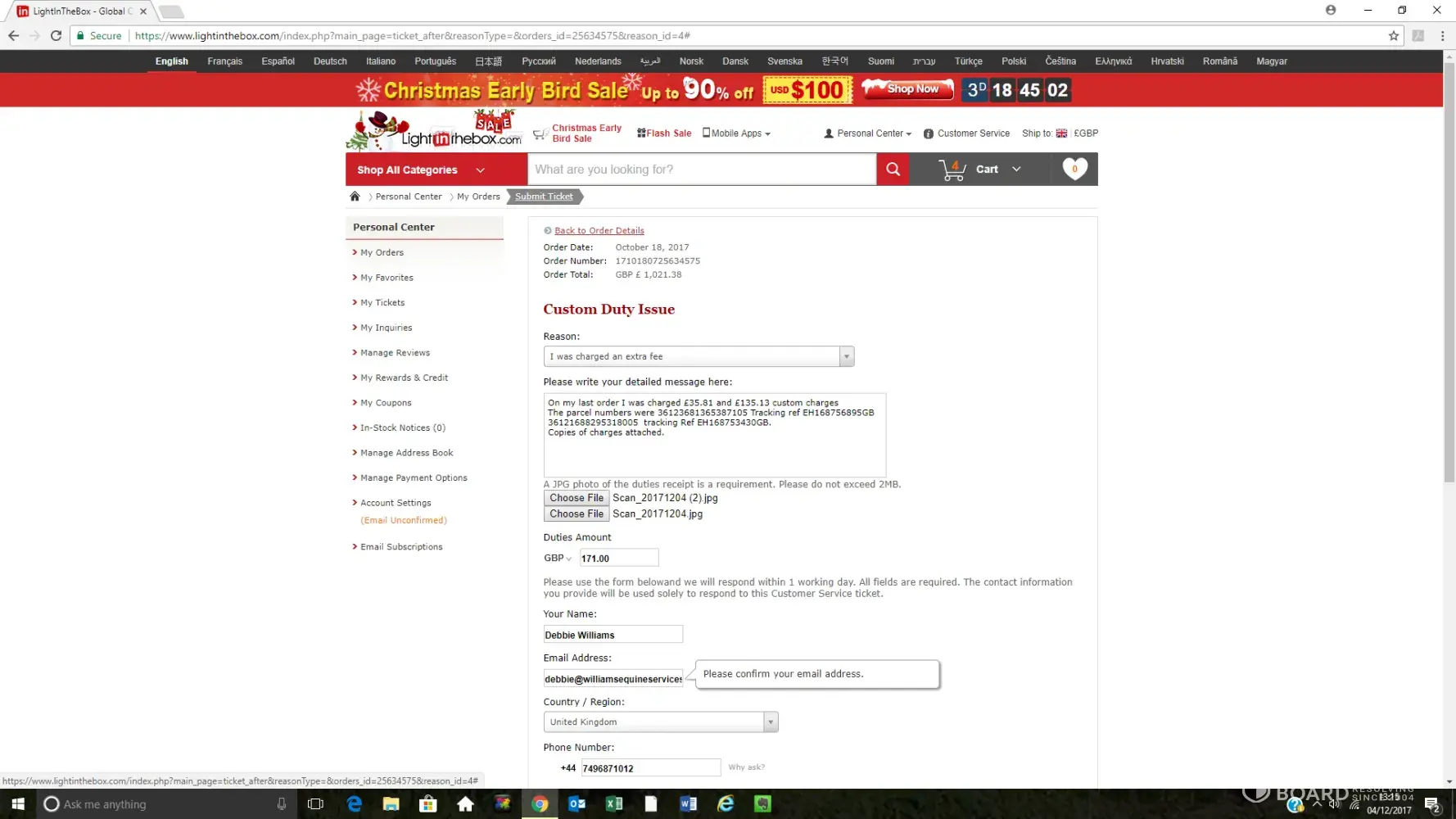The image size is (1456, 819).
Task: Open Evernote from the taskbar
Action: (763, 804)
